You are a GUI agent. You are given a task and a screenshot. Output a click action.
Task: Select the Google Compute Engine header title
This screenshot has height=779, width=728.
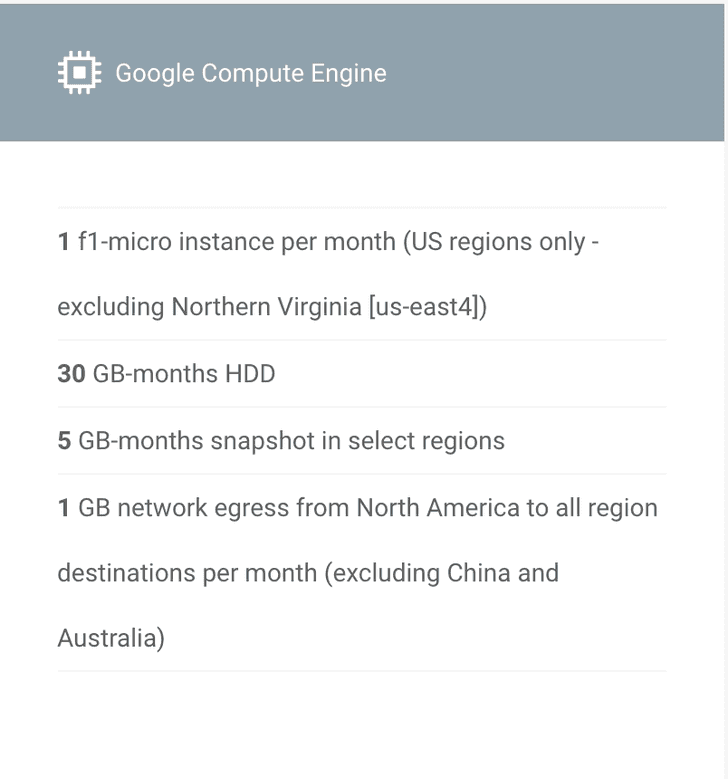(x=250, y=73)
